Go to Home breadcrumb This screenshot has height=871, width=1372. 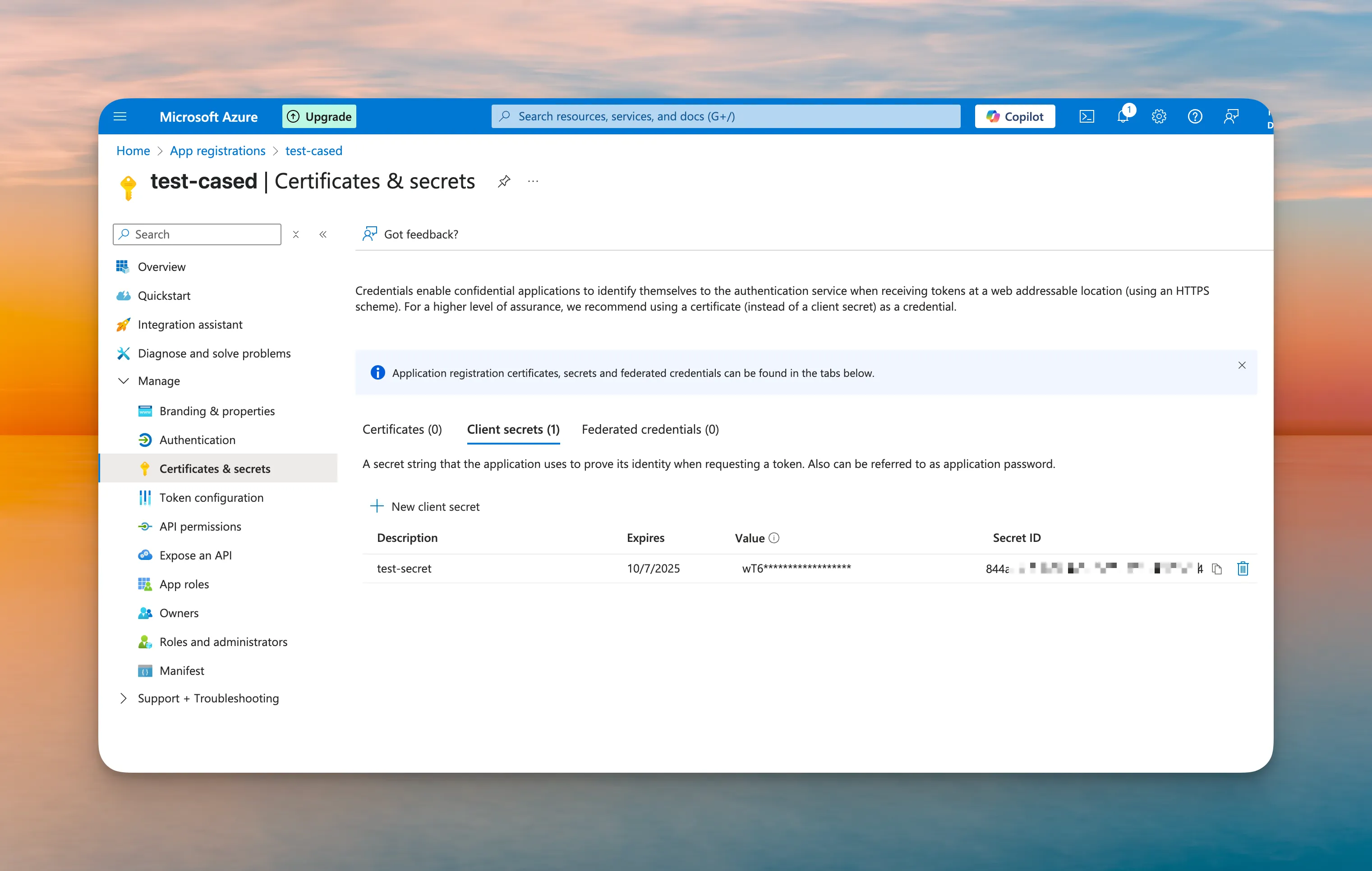click(x=133, y=151)
